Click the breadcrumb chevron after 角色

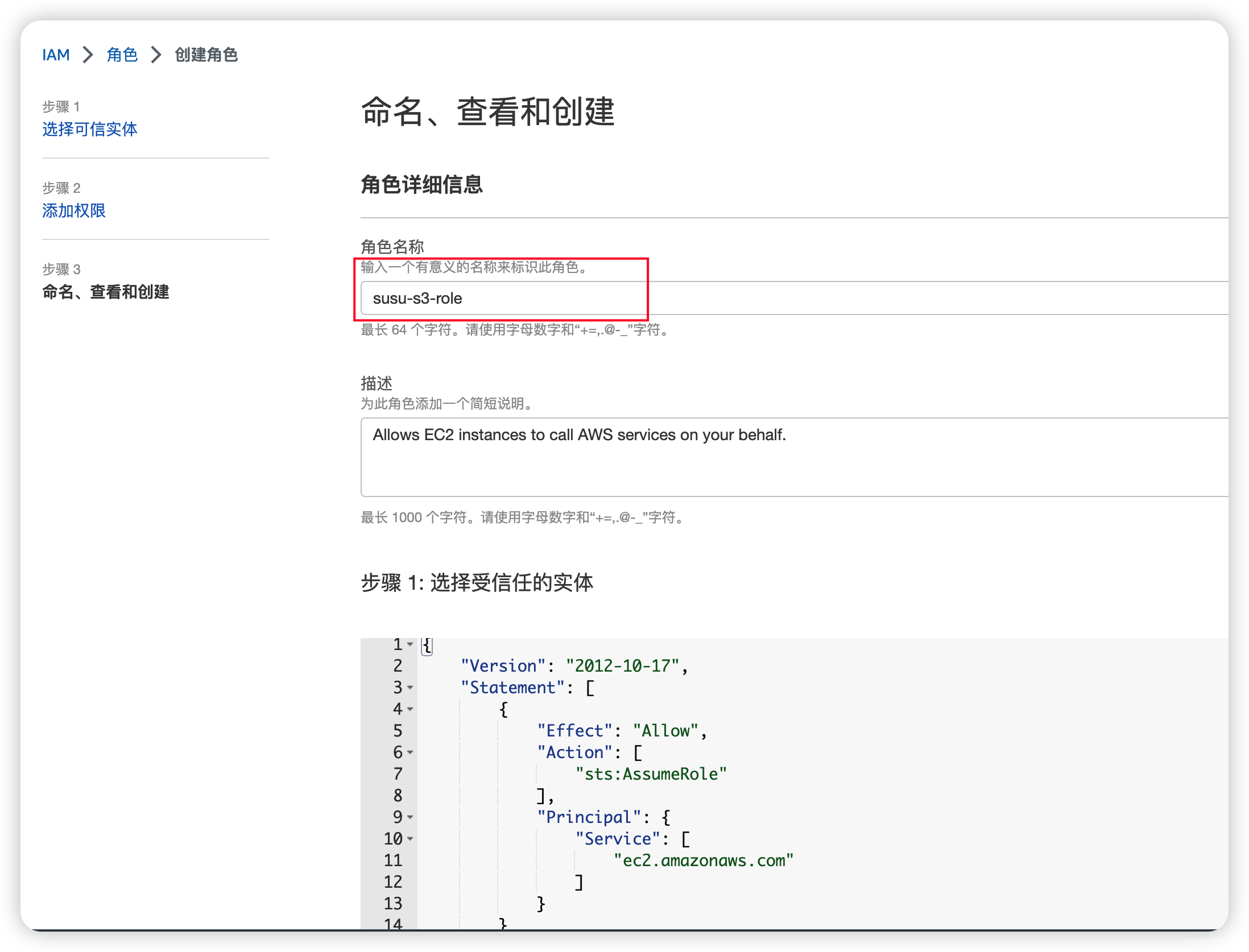(x=156, y=55)
